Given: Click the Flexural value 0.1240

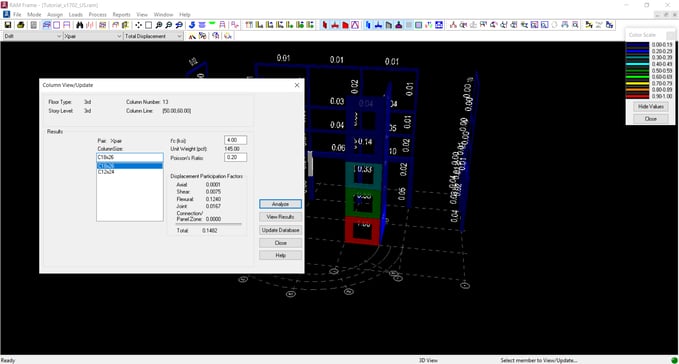Looking at the screenshot, I should coord(213,200).
